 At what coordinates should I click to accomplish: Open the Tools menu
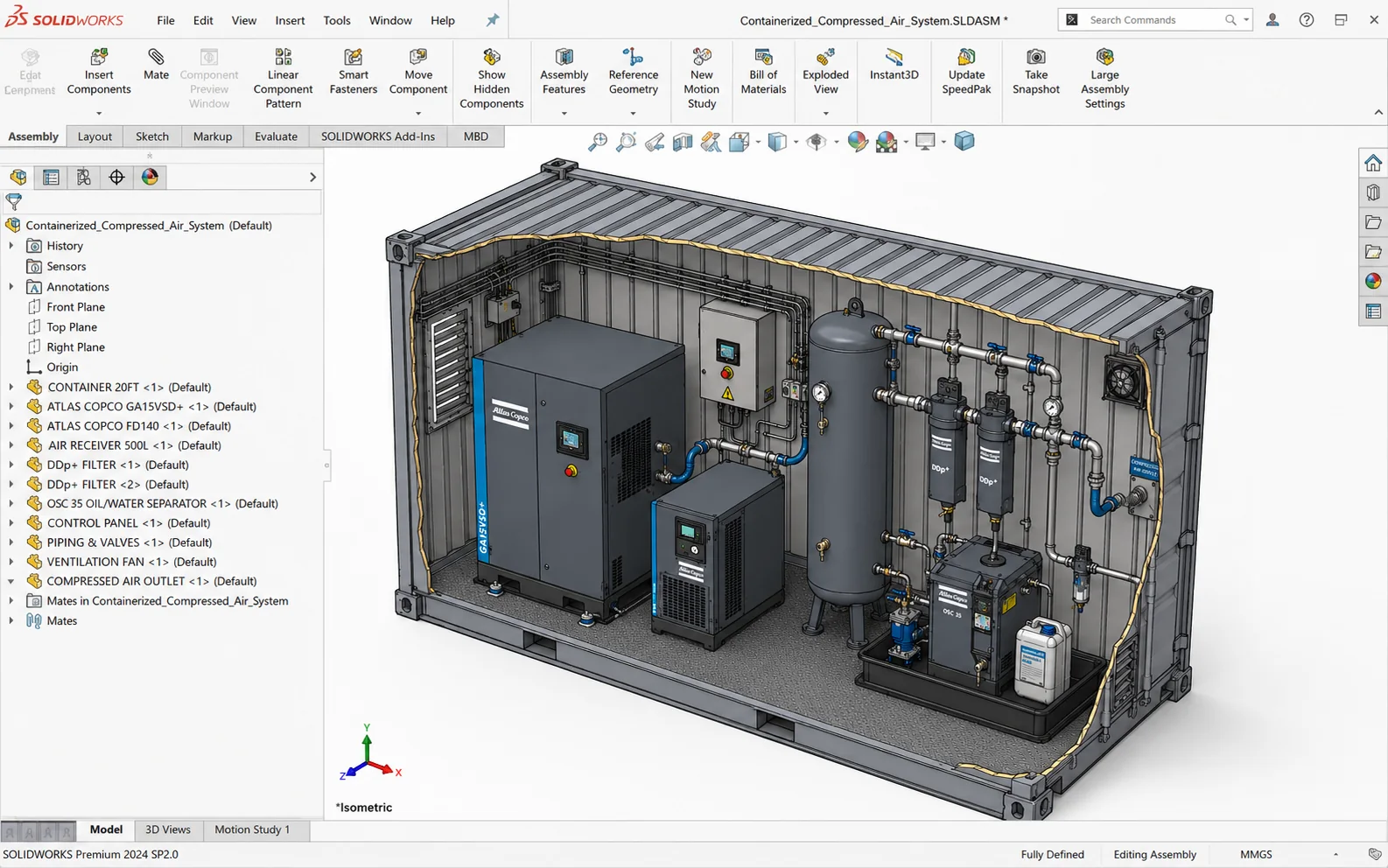coord(337,20)
